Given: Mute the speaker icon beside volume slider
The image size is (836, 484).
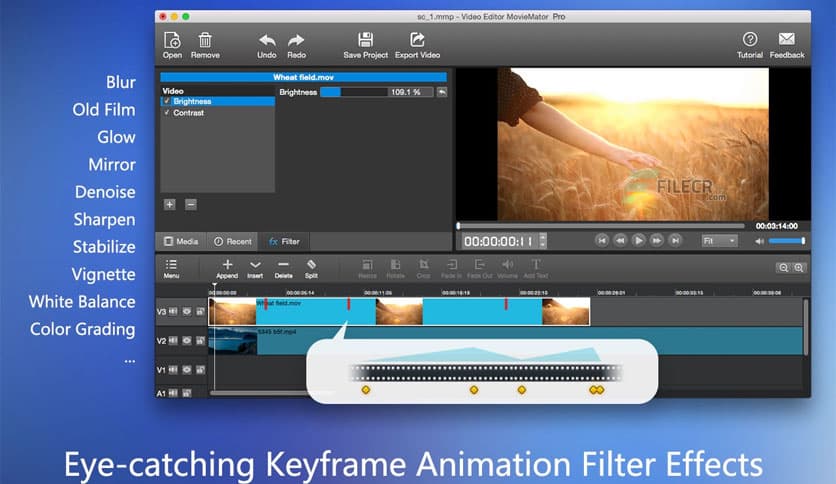Looking at the screenshot, I should [x=759, y=241].
